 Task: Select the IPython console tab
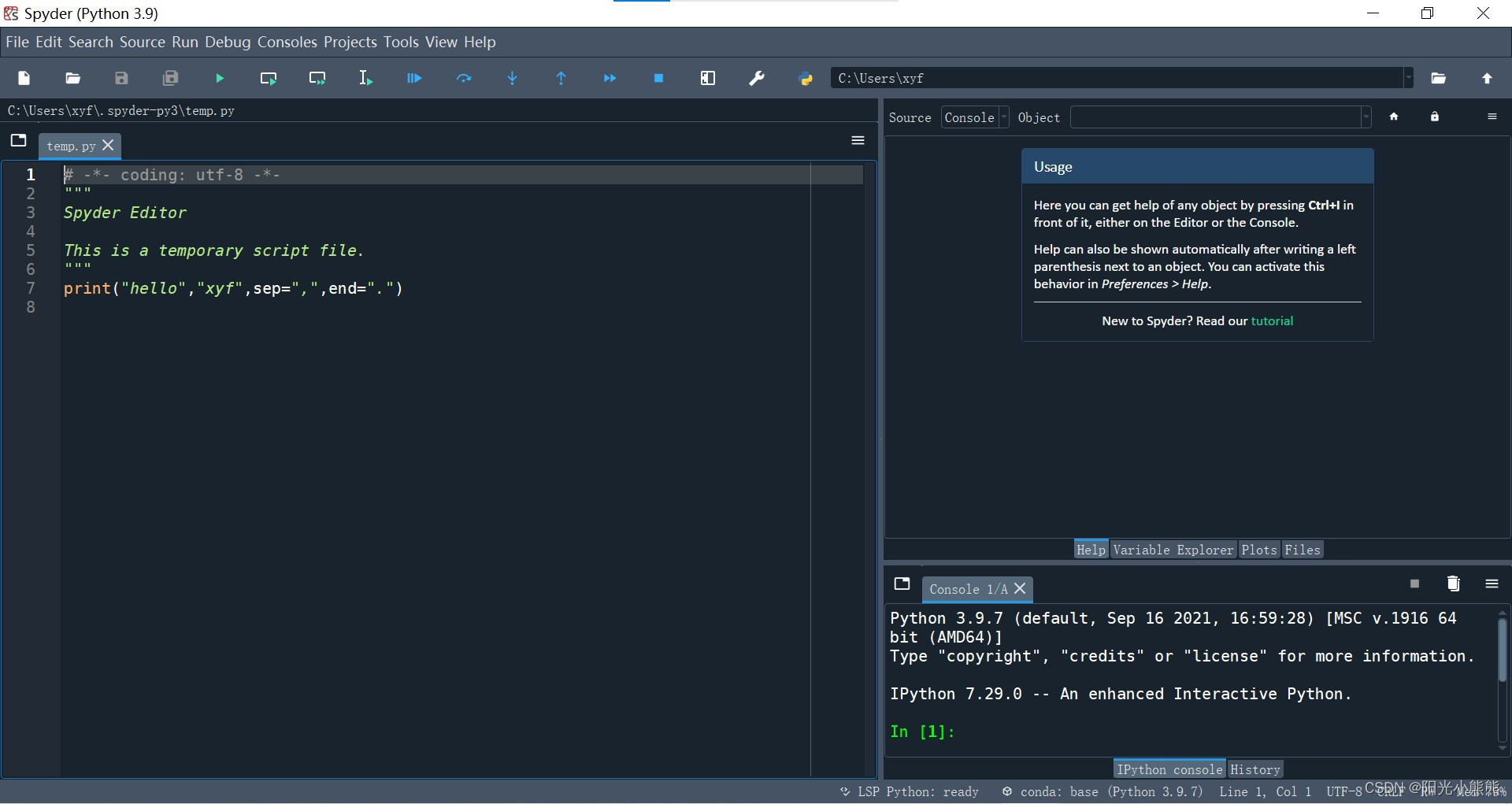1169,769
